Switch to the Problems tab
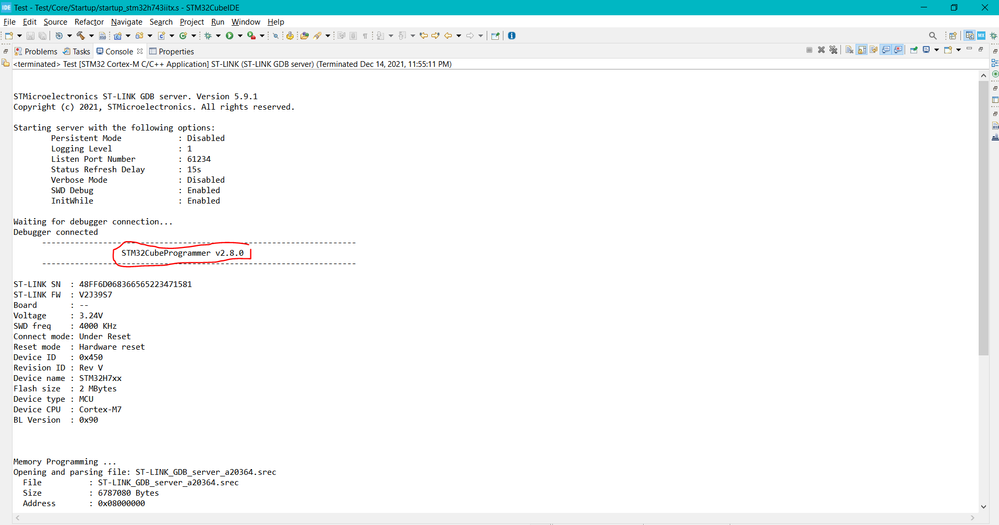 point(36,52)
